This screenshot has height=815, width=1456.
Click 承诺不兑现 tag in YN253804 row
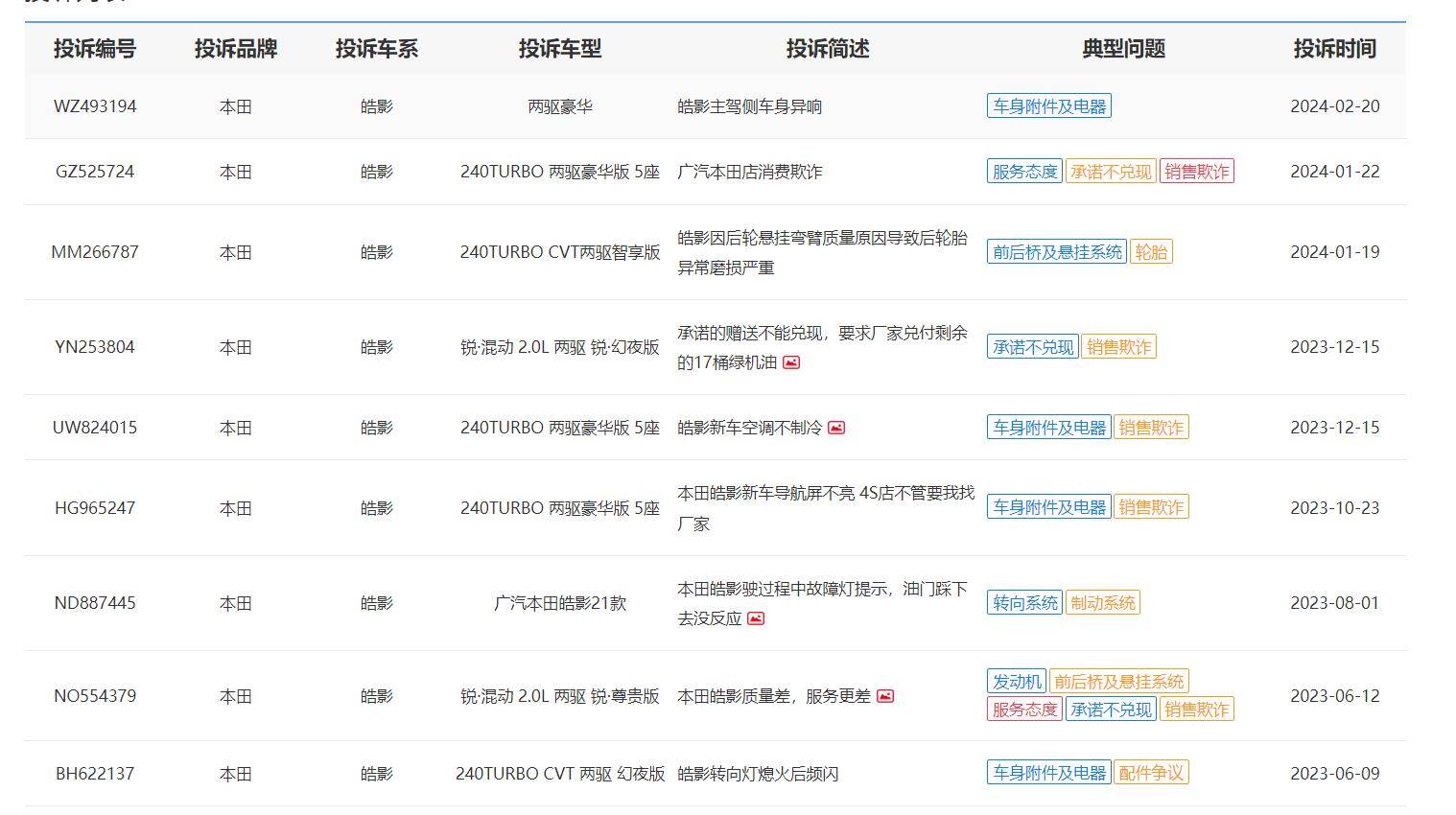point(1033,347)
